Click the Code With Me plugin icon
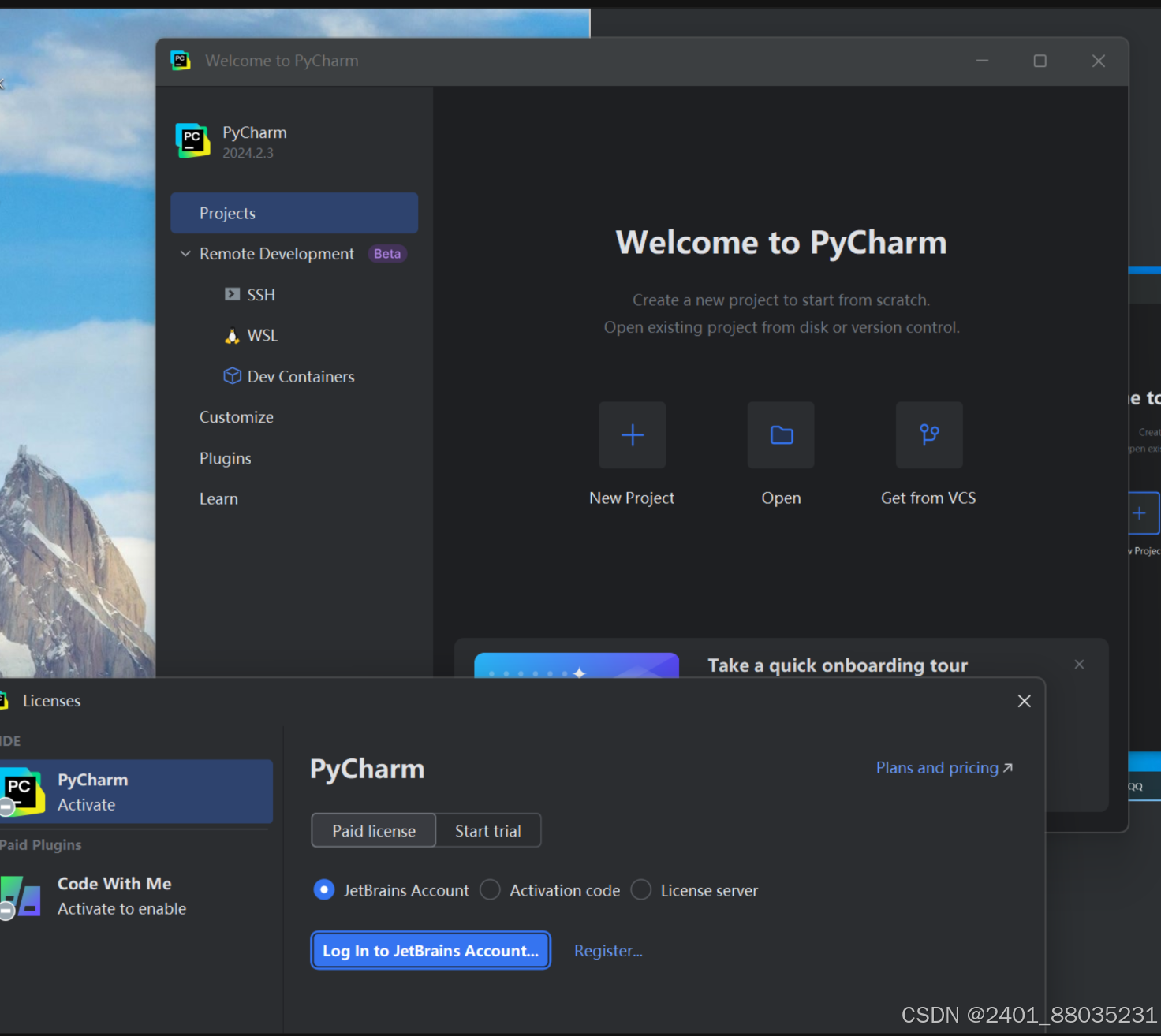This screenshot has width=1161, height=1036. (21, 897)
